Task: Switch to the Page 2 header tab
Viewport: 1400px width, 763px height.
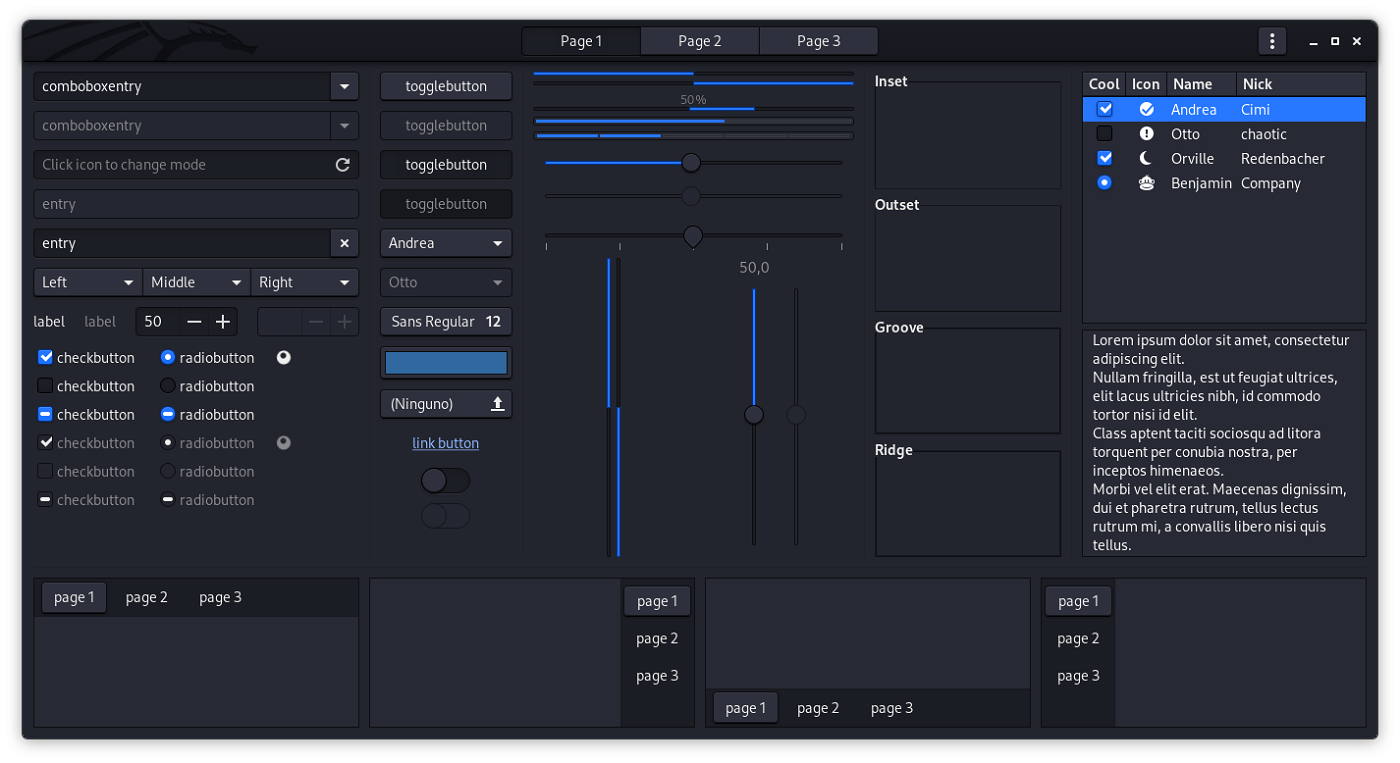Action: click(x=699, y=41)
